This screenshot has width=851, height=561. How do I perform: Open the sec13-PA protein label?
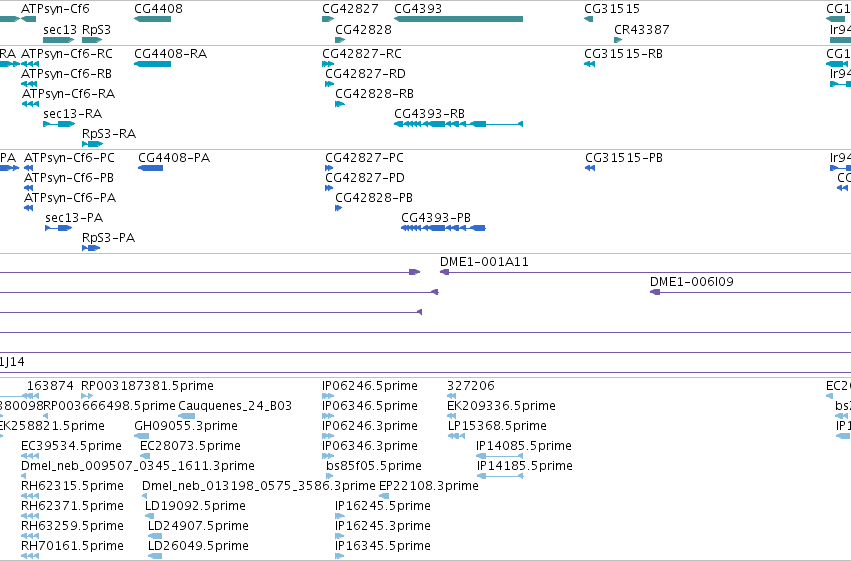(x=74, y=218)
